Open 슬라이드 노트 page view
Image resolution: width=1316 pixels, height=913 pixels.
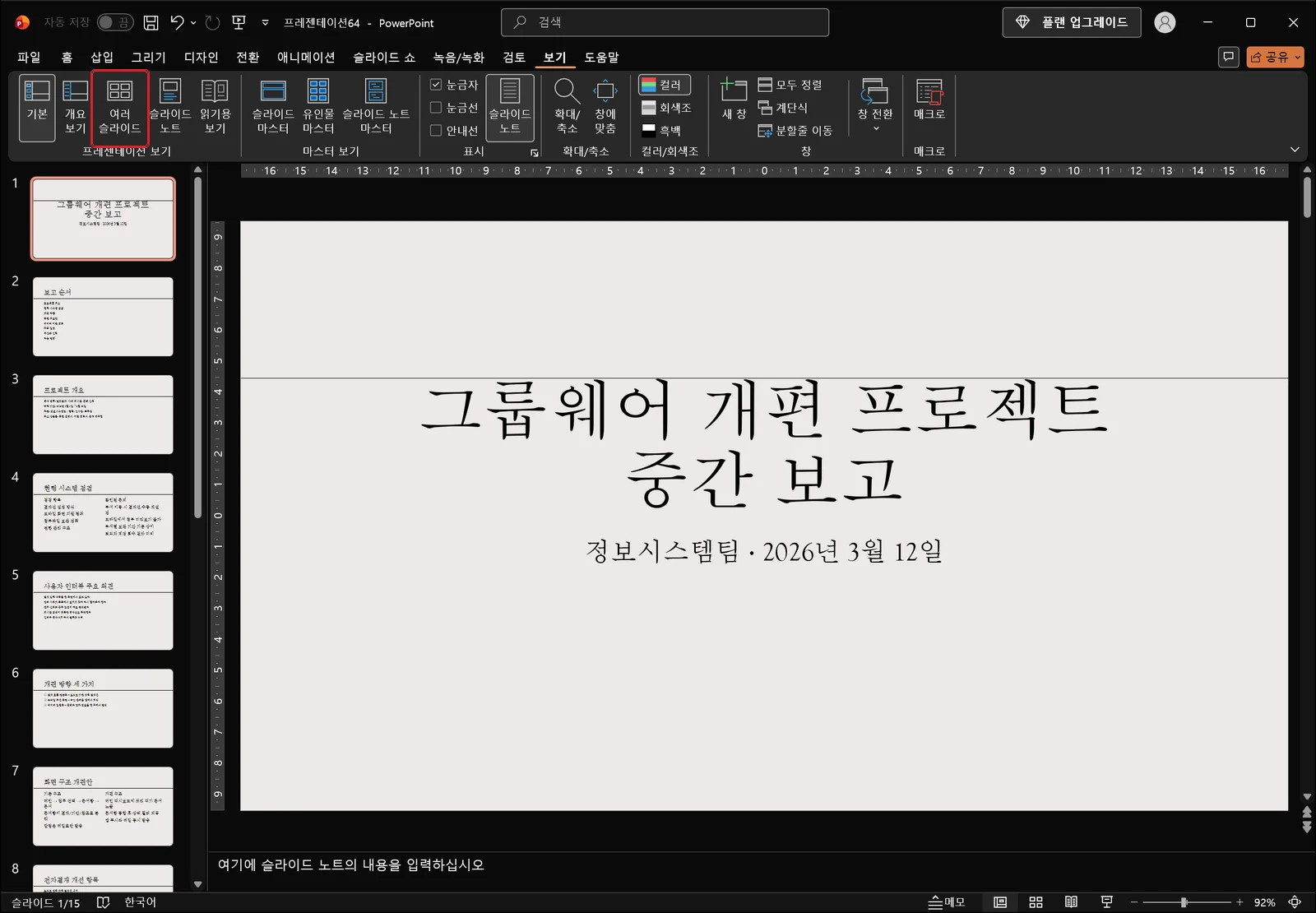(170, 107)
